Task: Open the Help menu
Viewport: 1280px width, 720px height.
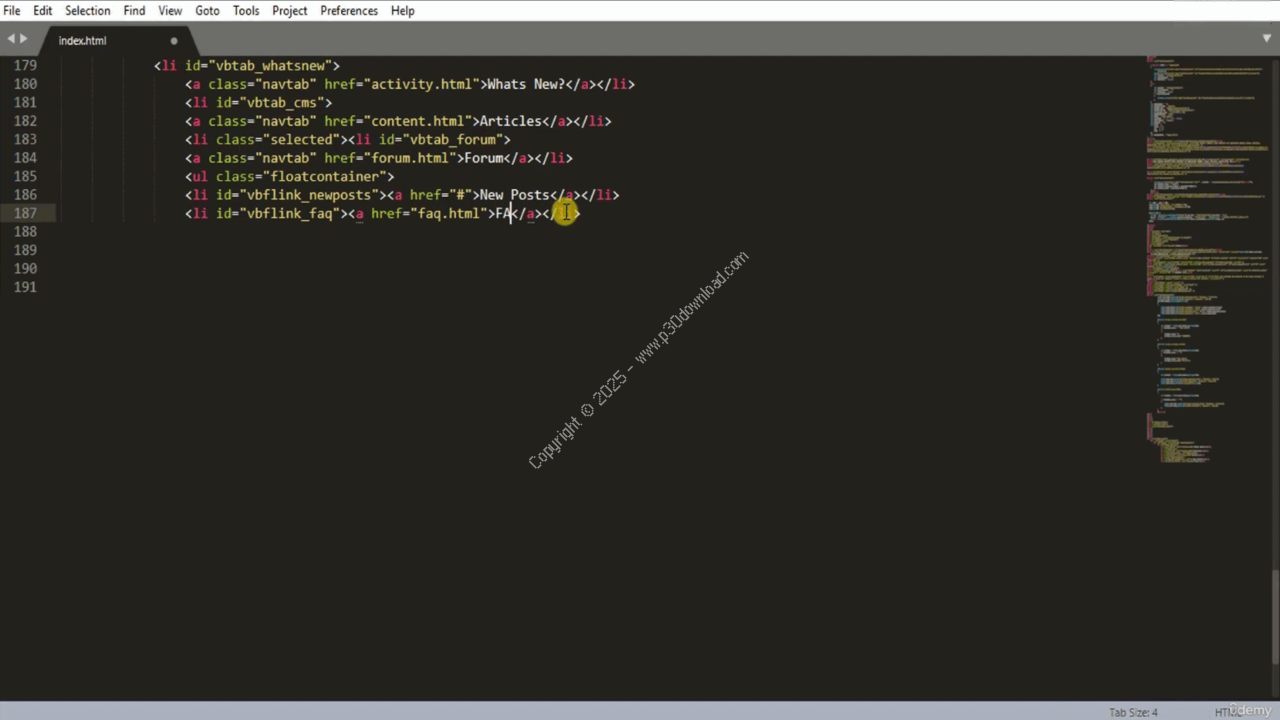Action: (402, 11)
